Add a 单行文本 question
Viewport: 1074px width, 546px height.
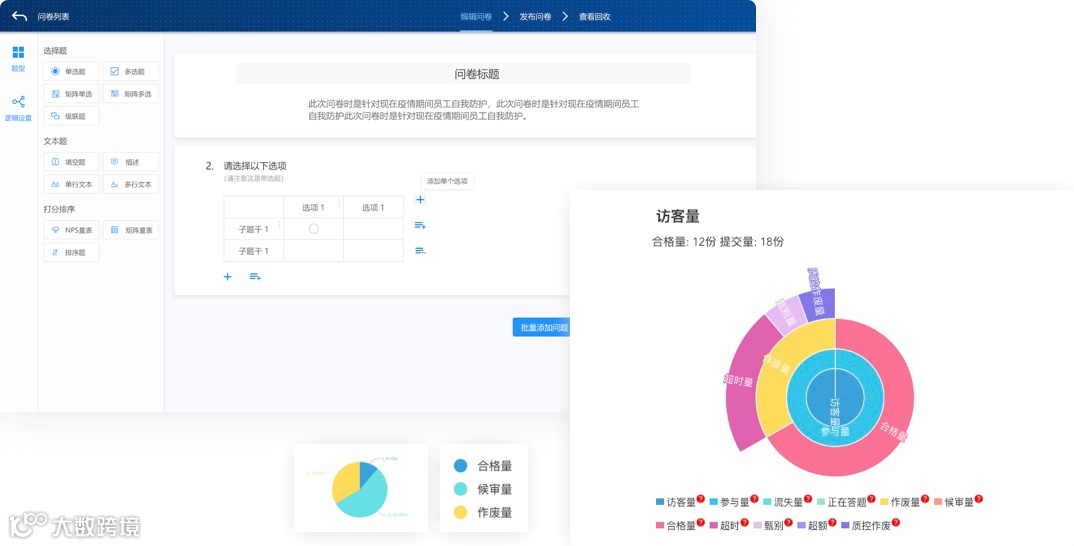pos(71,184)
